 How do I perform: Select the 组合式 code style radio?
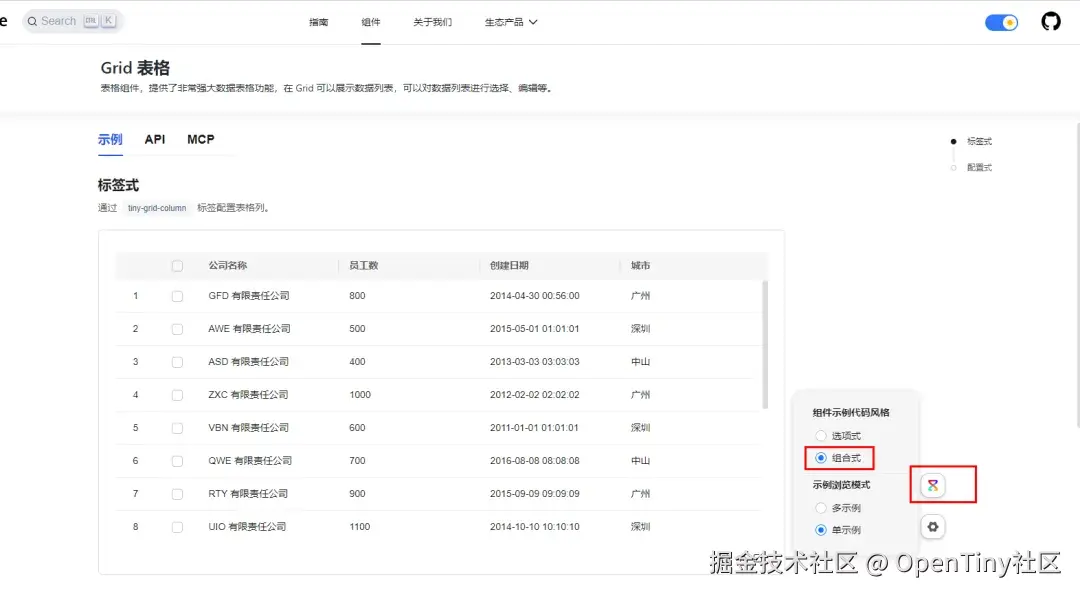[x=820, y=458]
